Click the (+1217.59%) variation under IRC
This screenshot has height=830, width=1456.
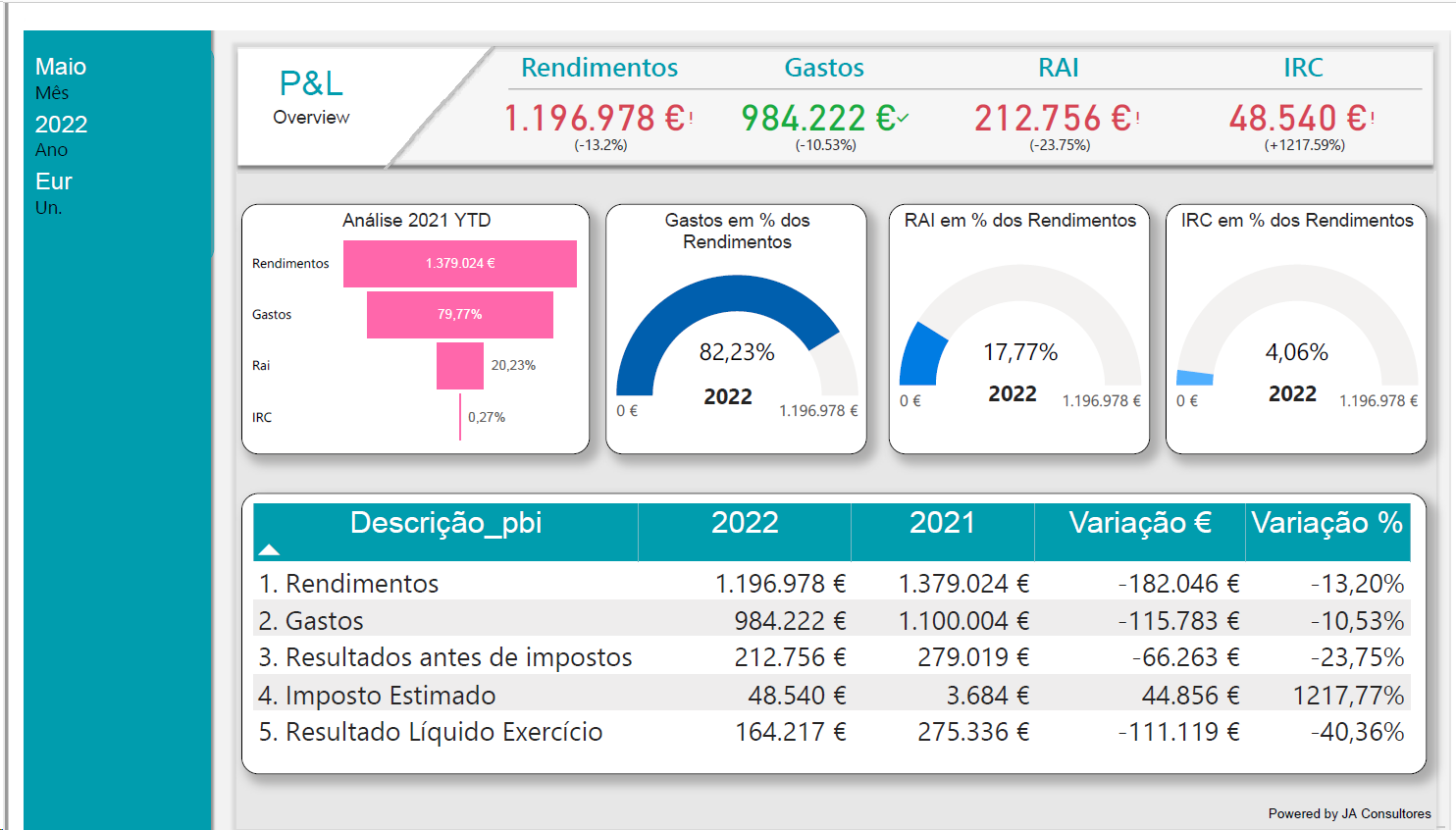1304,145
